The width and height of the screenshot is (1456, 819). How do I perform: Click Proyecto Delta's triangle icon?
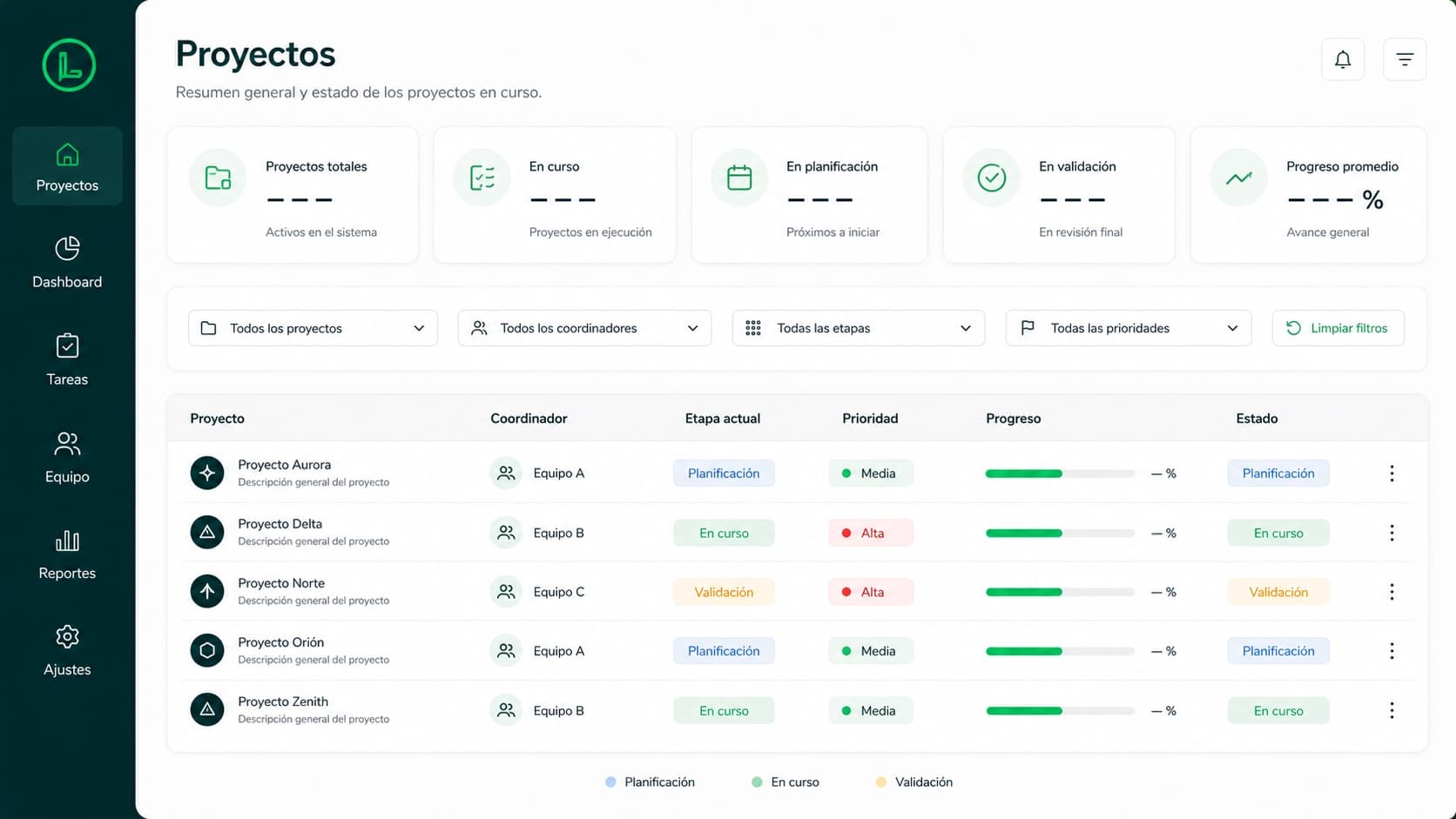pos(207,532)
